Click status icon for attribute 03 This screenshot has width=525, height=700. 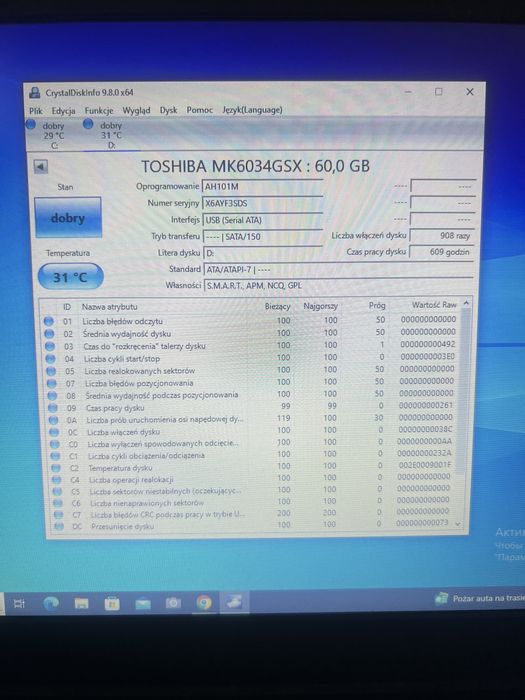coord(50,346)
